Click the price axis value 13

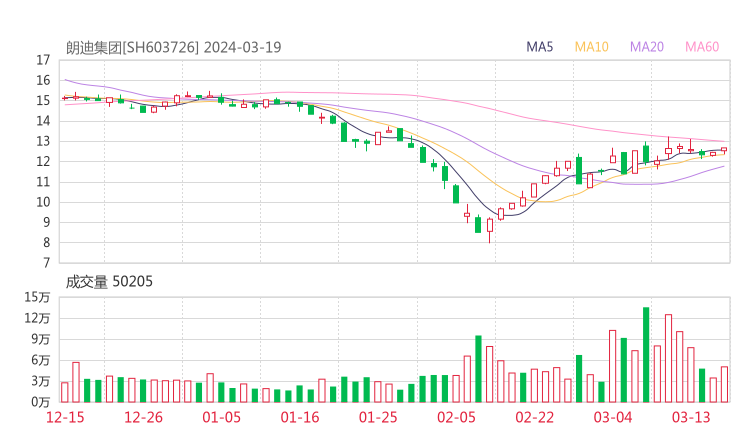[x=43, y=141]
